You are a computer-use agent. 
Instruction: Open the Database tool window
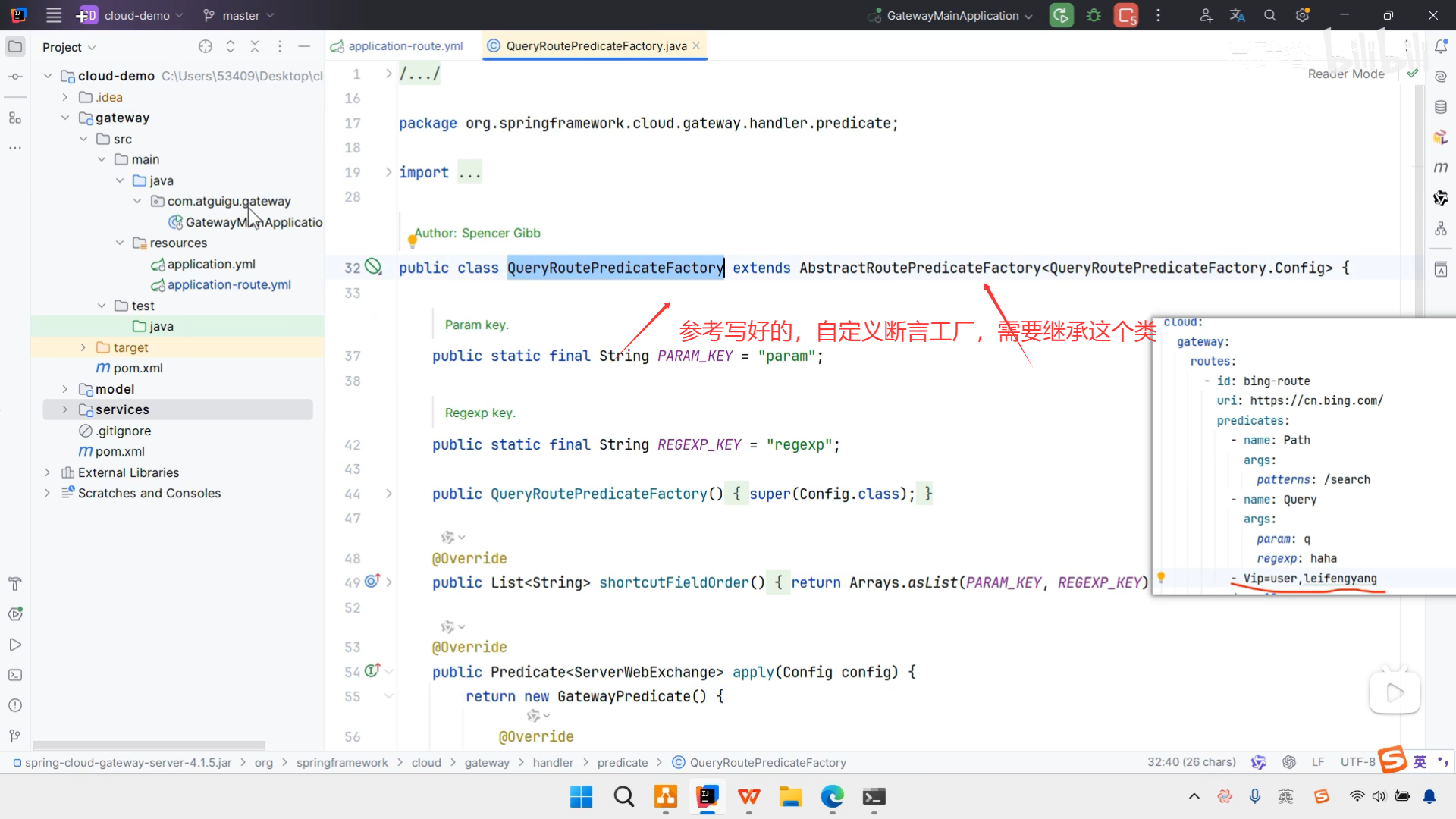pyautogui.click(x=1442, y=106)
